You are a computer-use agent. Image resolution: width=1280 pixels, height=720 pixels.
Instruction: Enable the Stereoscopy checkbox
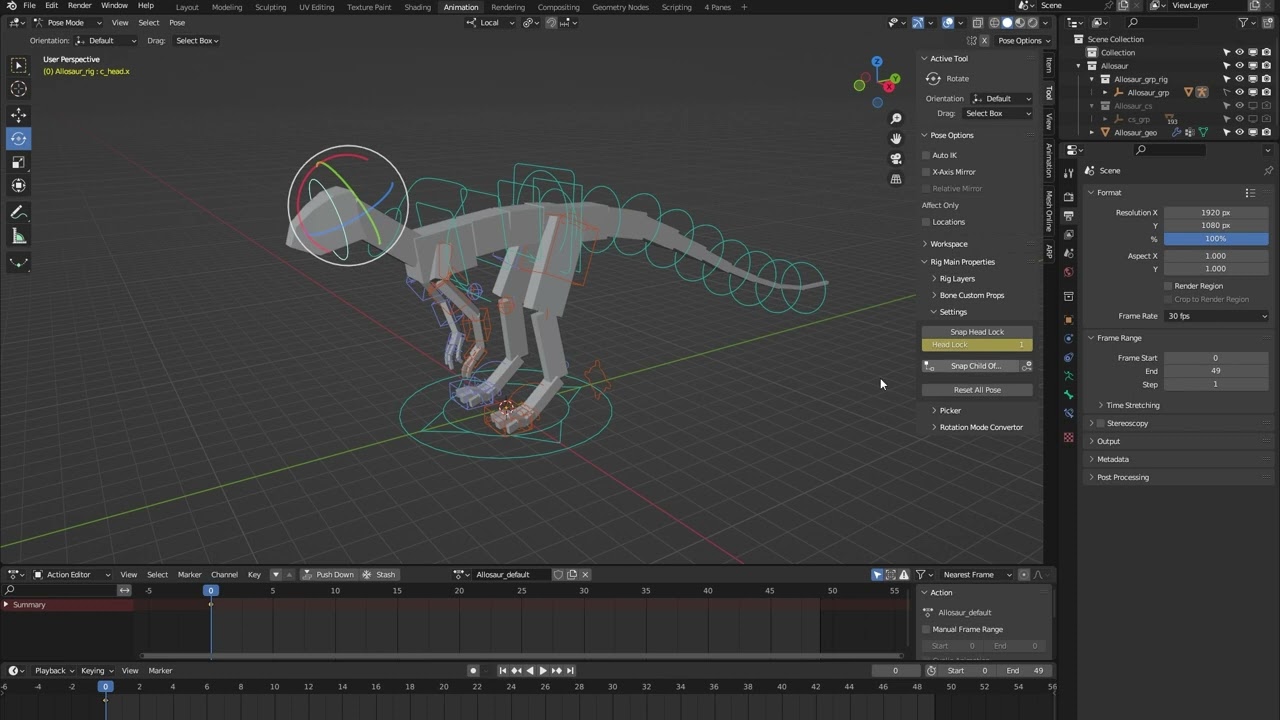tap(1101, 423)
